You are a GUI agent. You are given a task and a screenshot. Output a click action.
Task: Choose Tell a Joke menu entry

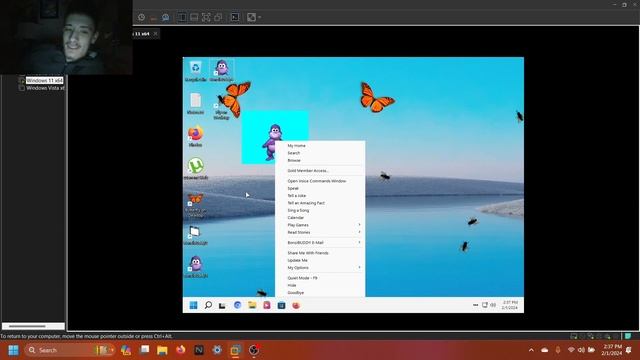pyautogui.click(x=297, y=196)
